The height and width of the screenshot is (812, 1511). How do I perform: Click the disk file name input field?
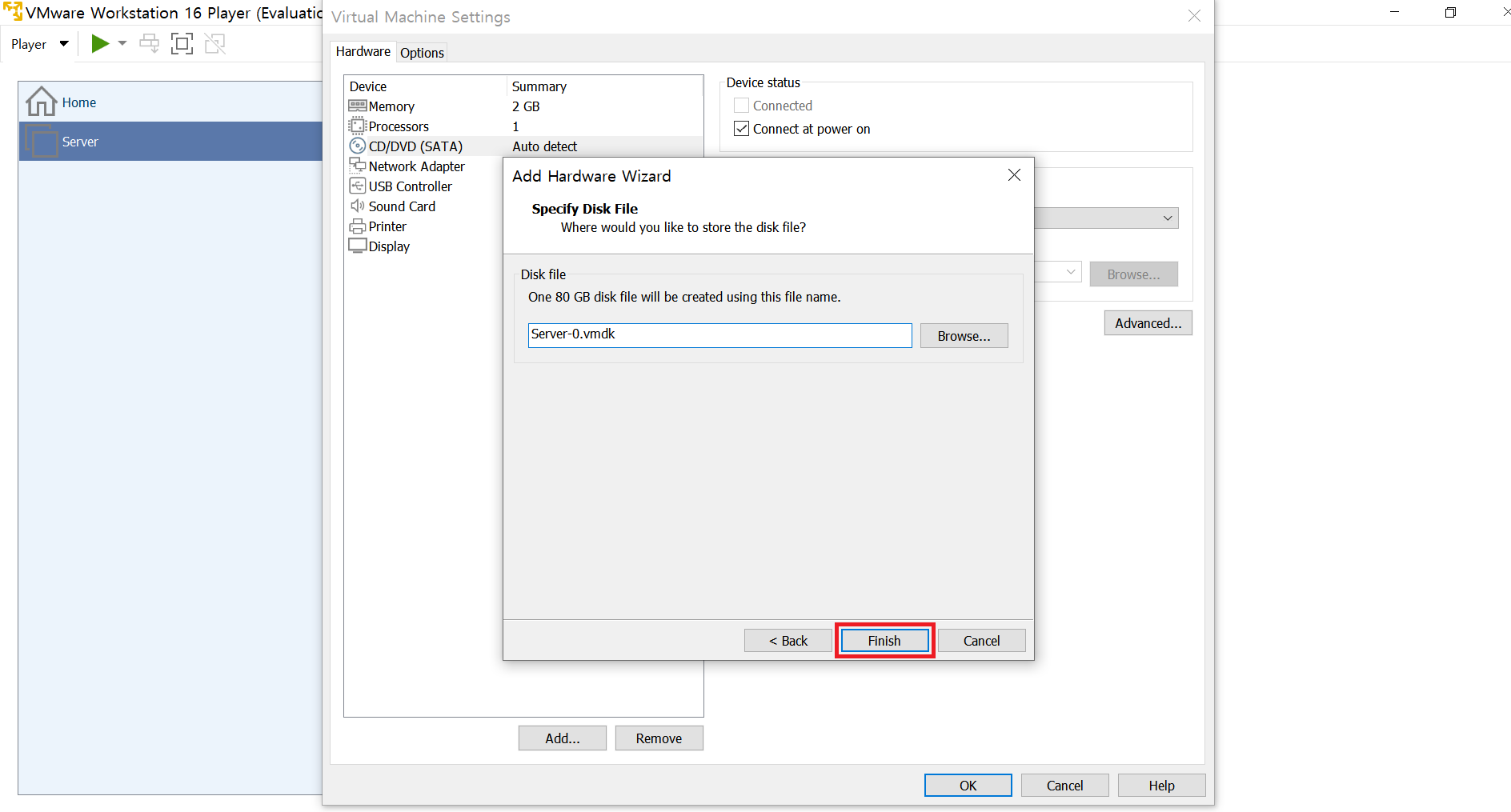click(719, 335)
